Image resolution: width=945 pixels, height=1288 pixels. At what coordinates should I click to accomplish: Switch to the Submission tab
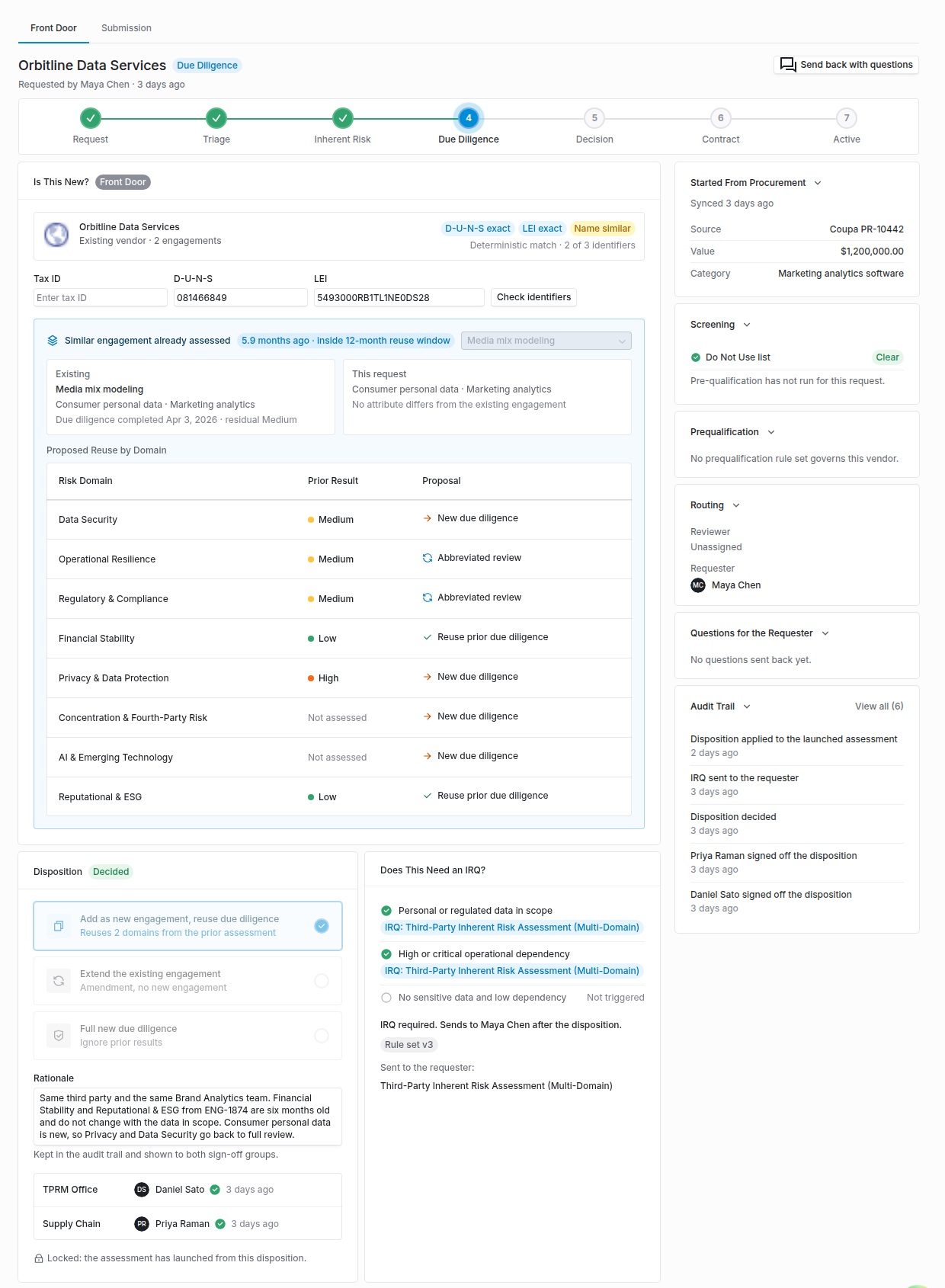(127, 28)
